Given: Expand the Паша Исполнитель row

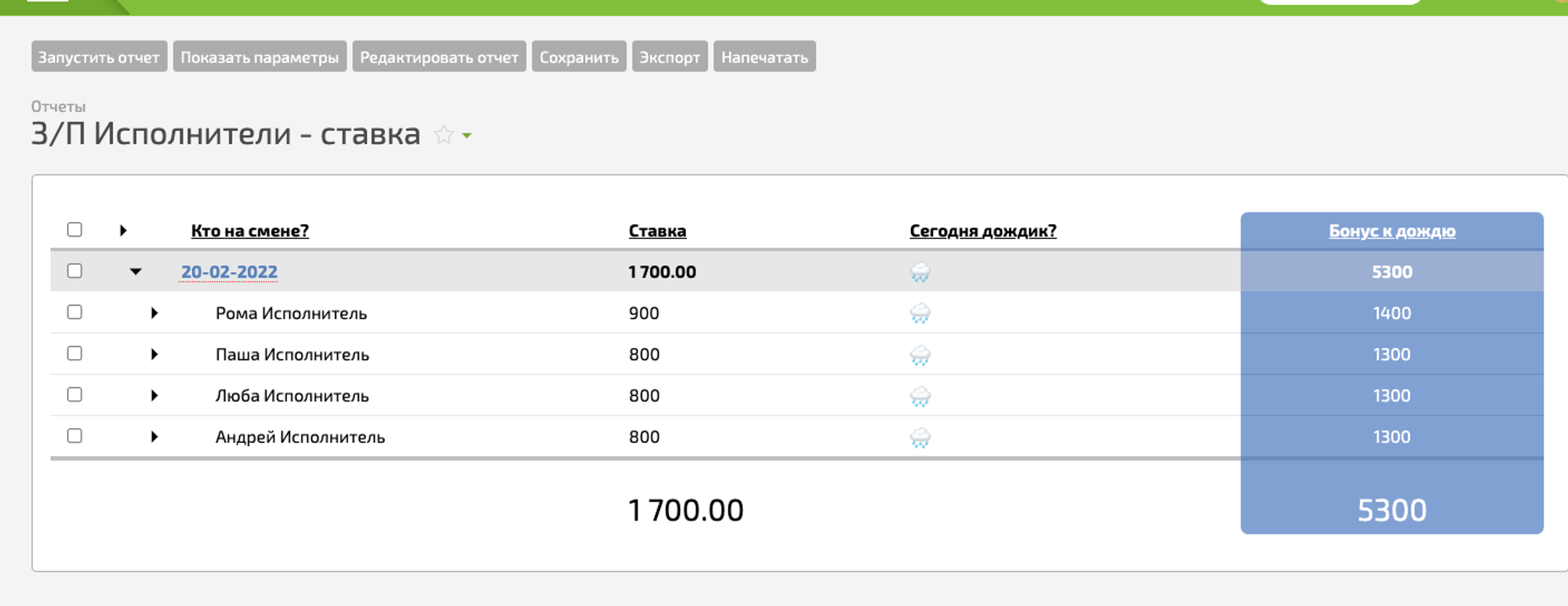Looking at the screenshot, I should click(x=154, y=354).
